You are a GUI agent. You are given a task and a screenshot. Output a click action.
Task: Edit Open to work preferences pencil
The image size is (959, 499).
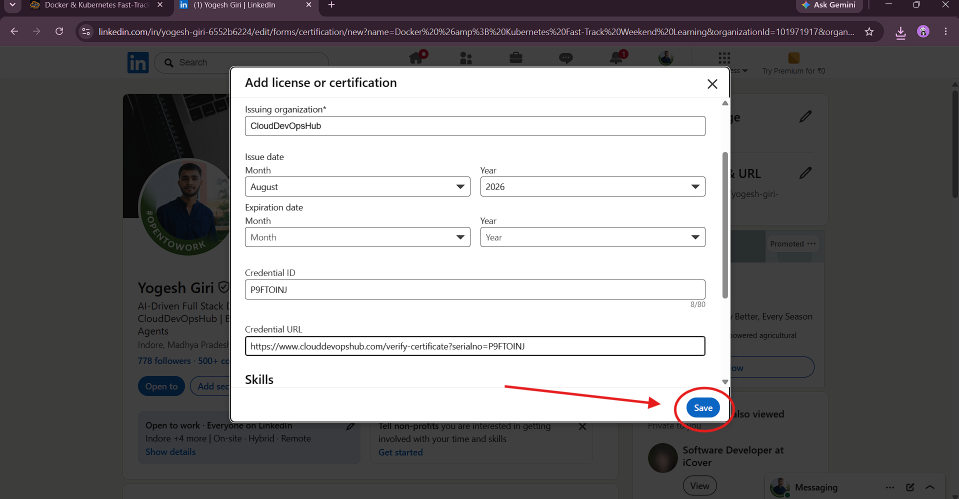click(350, 426)
